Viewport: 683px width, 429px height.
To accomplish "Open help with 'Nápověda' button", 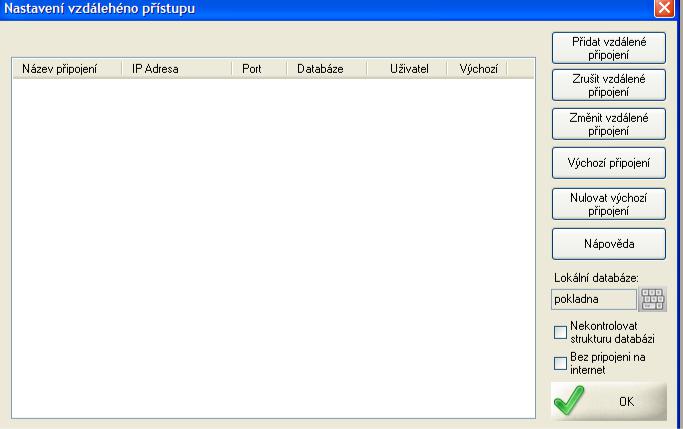I will tap(608, 241).
